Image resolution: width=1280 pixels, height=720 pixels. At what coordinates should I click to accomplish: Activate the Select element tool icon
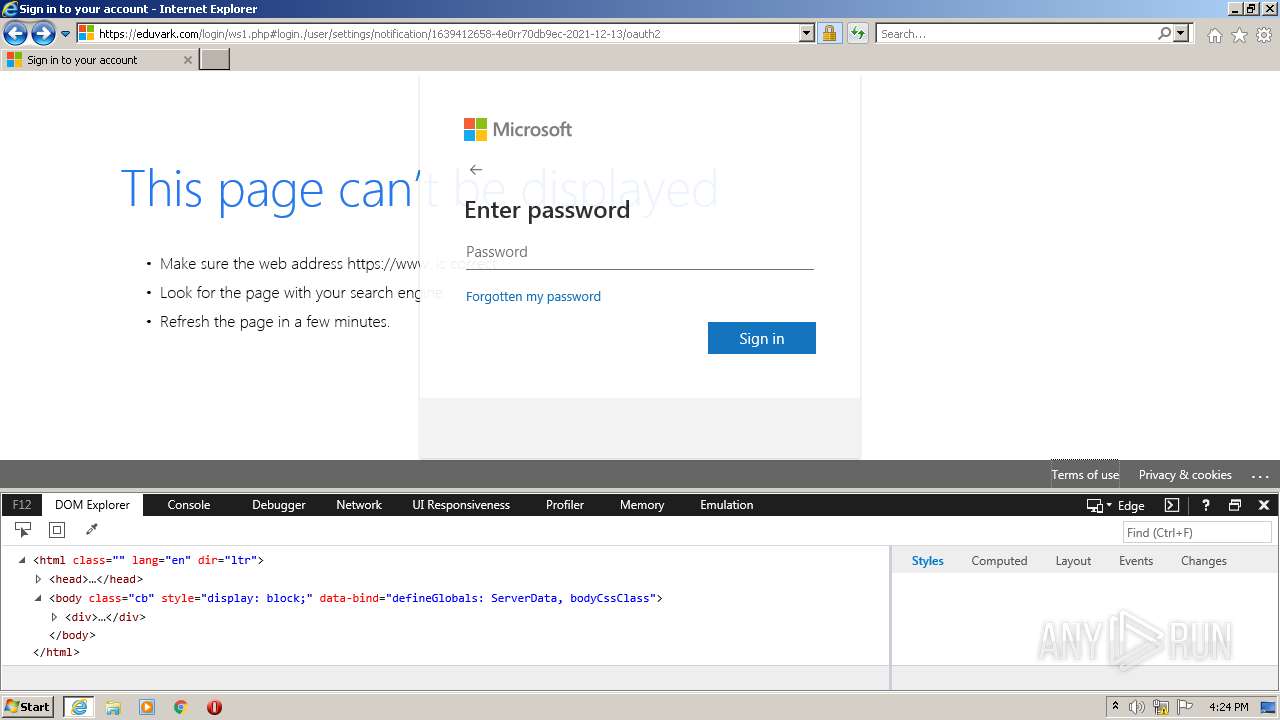(23, 530)
